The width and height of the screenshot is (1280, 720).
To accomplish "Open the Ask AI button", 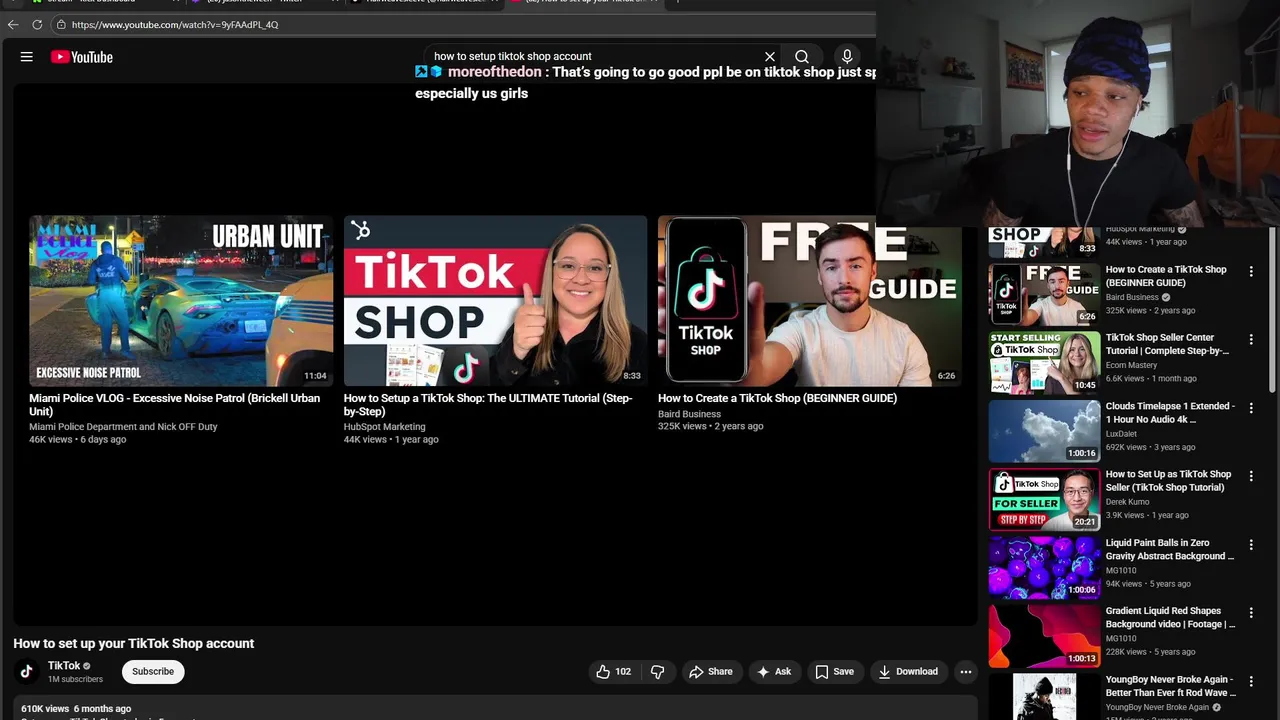I will [774, 672].
